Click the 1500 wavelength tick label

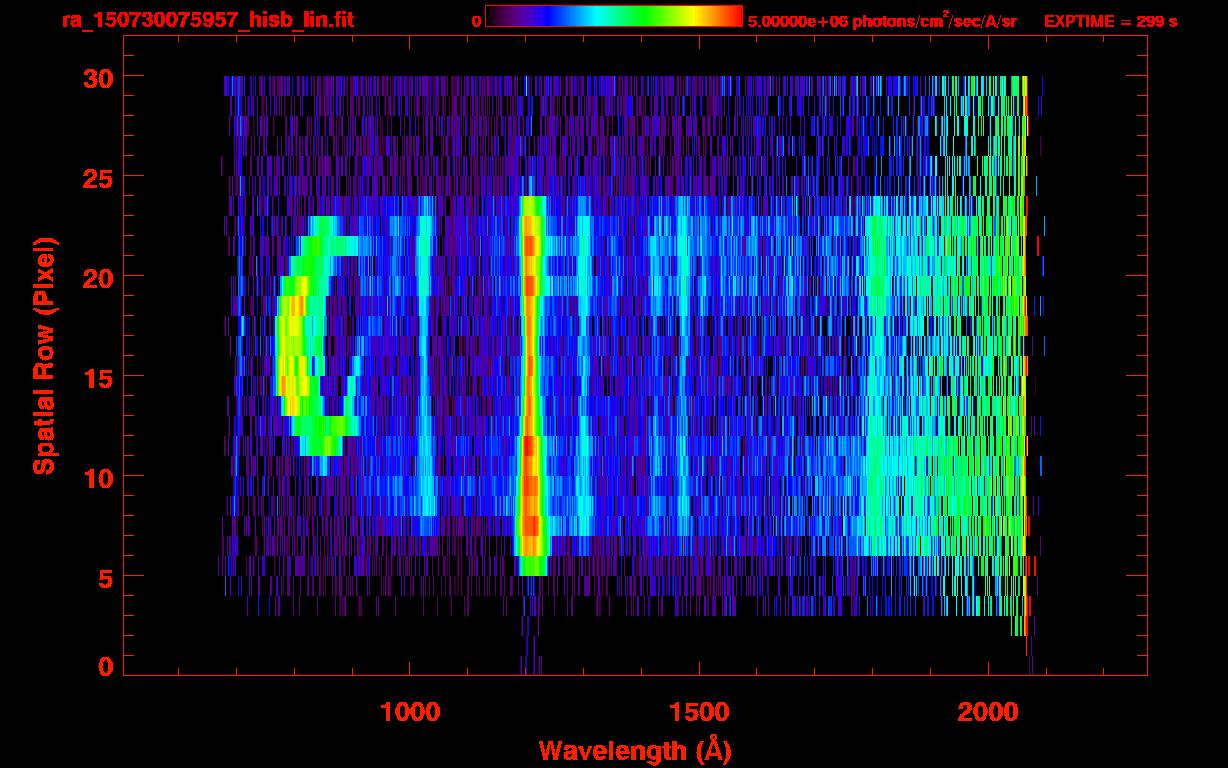(x=698, y=712)
